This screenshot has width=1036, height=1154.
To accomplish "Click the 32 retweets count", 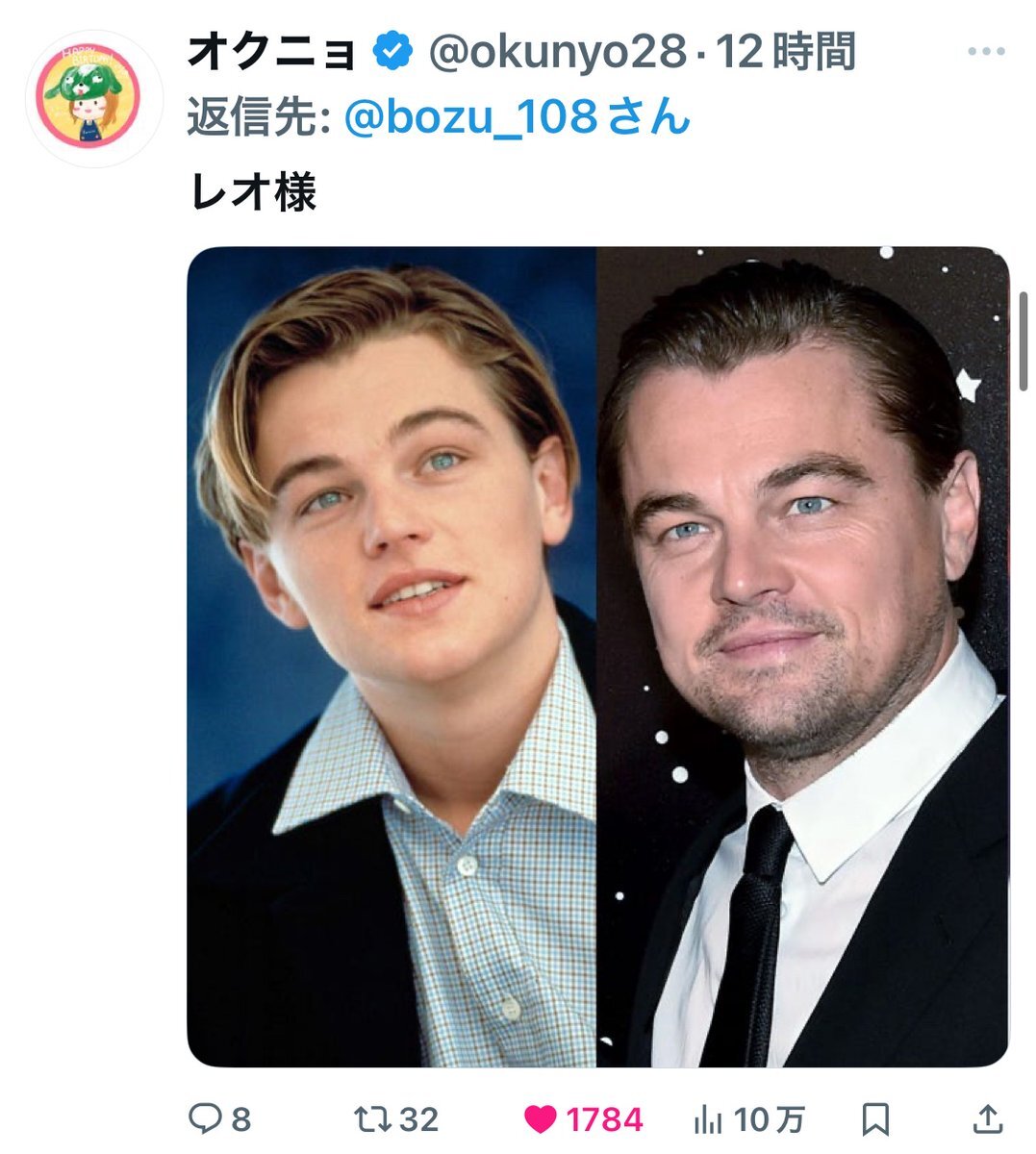I will [x=418, y=1119].
